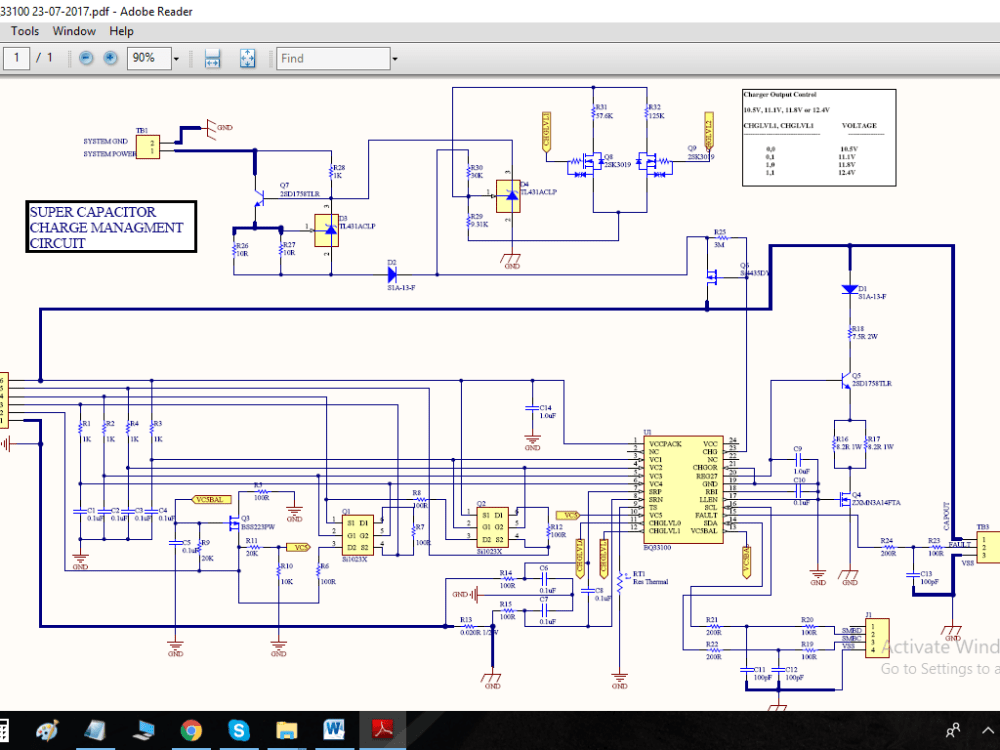Viewport: 1000px width, 750px height.
Task: Click the SUPER CAPACITOR CHARGE MANAGMENT title text
Action: pos(106,228)
